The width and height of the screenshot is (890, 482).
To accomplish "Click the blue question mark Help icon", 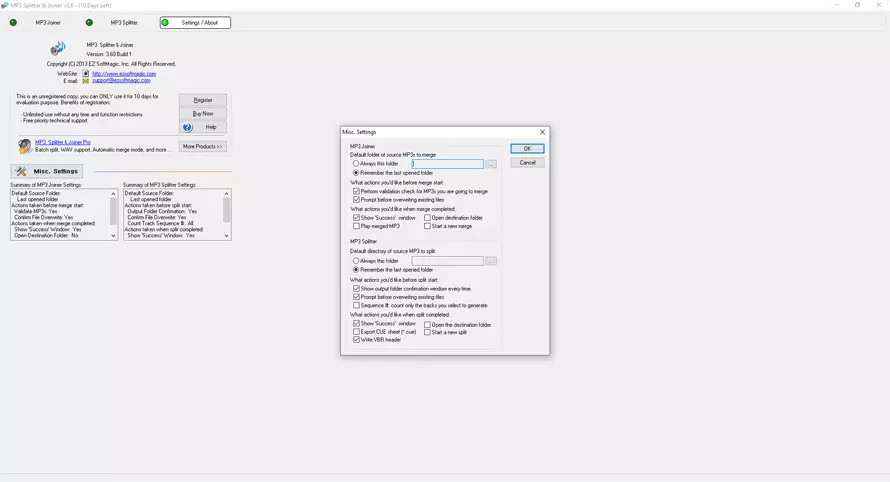I will pos(188,127).
